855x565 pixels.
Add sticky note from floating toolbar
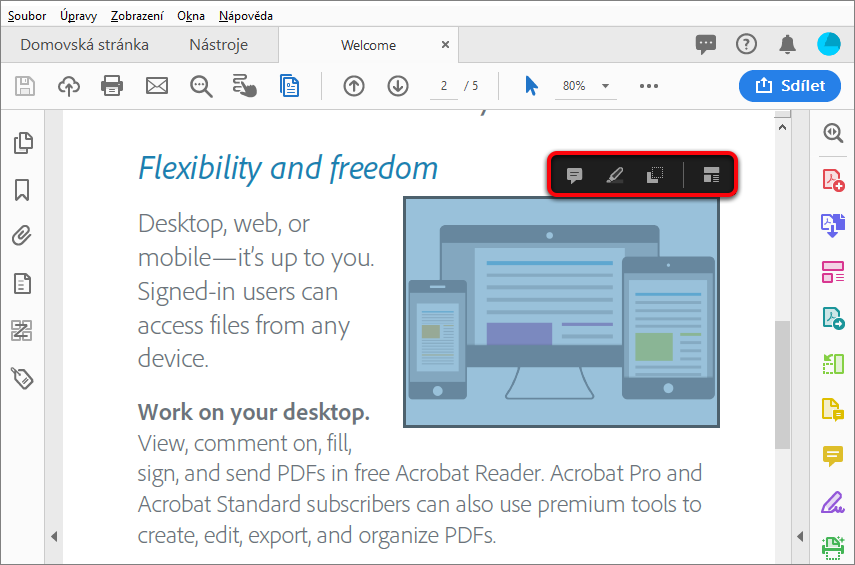click(574, 176)
